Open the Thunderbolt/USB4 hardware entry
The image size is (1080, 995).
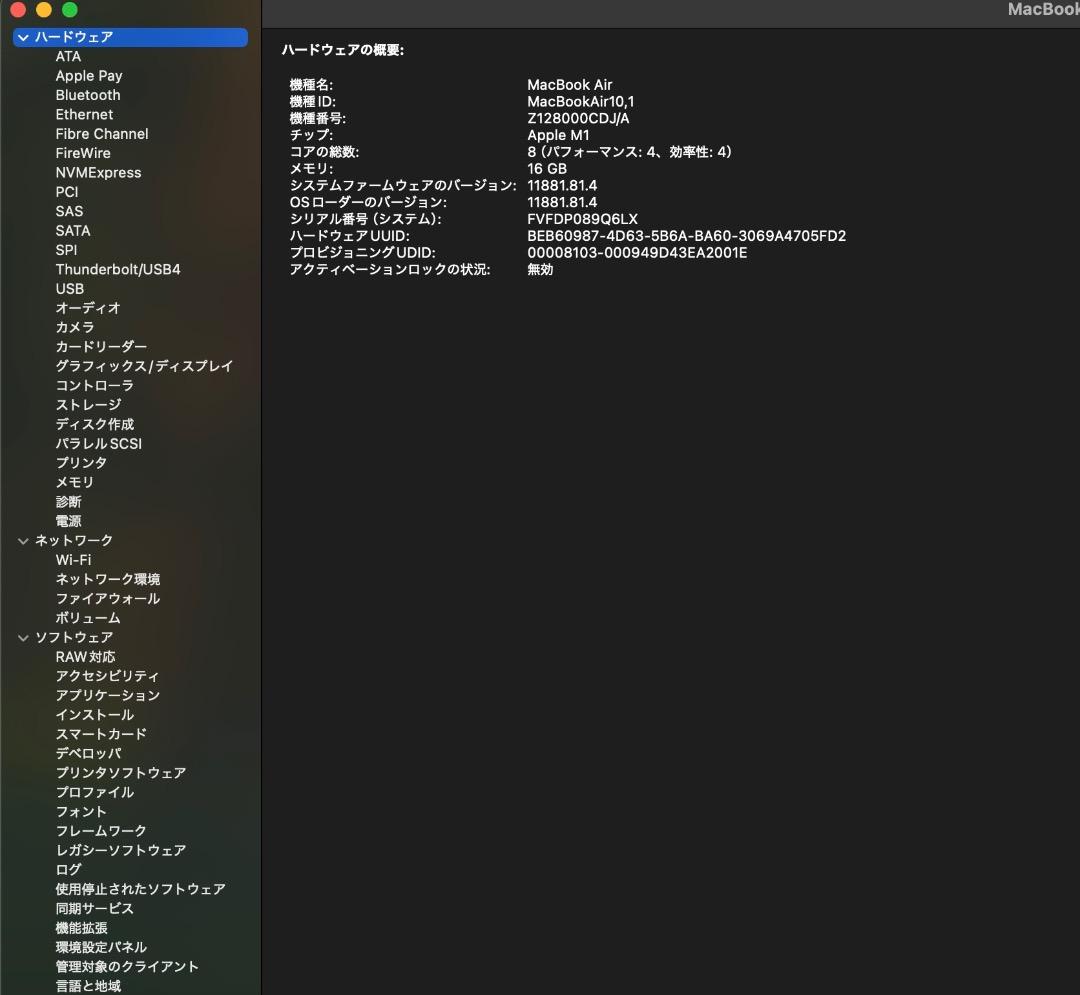point(118,269)
